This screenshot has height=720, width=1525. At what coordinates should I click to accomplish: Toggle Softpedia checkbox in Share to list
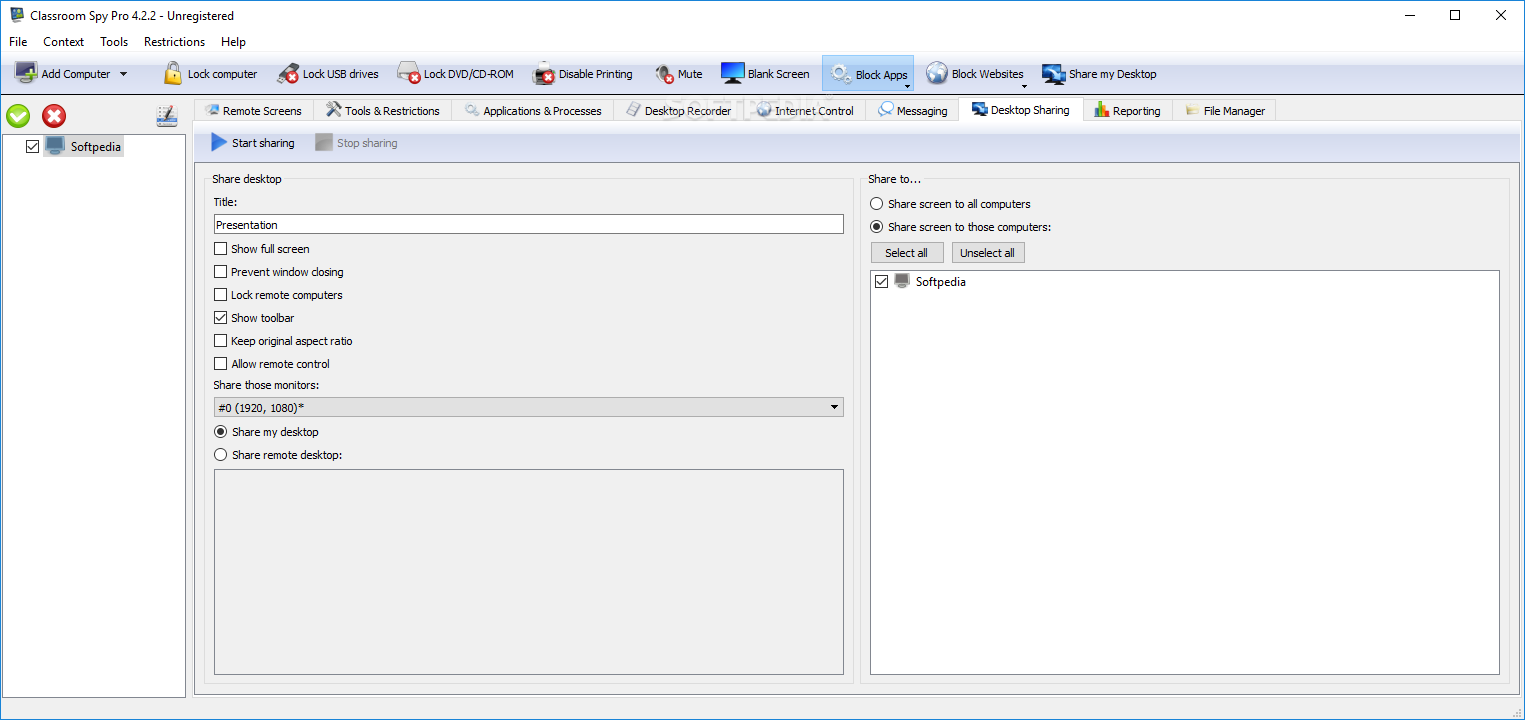click(x=881, y=282)
